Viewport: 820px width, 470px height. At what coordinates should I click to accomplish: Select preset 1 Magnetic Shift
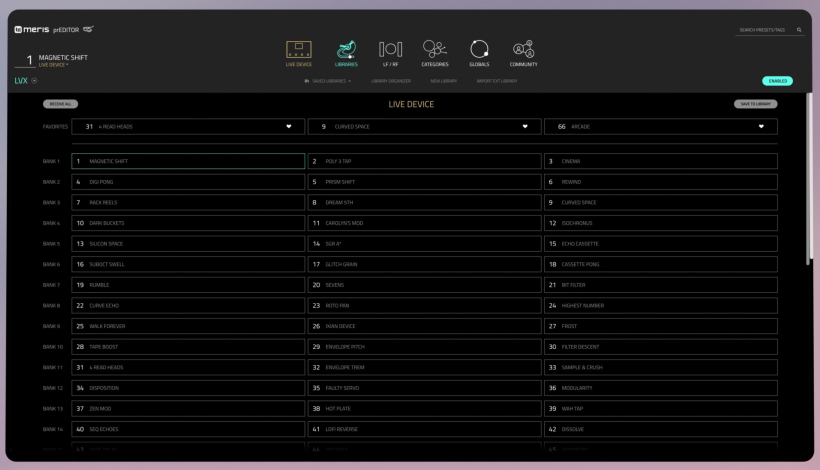pyautogui.click(x=188, y=161)
